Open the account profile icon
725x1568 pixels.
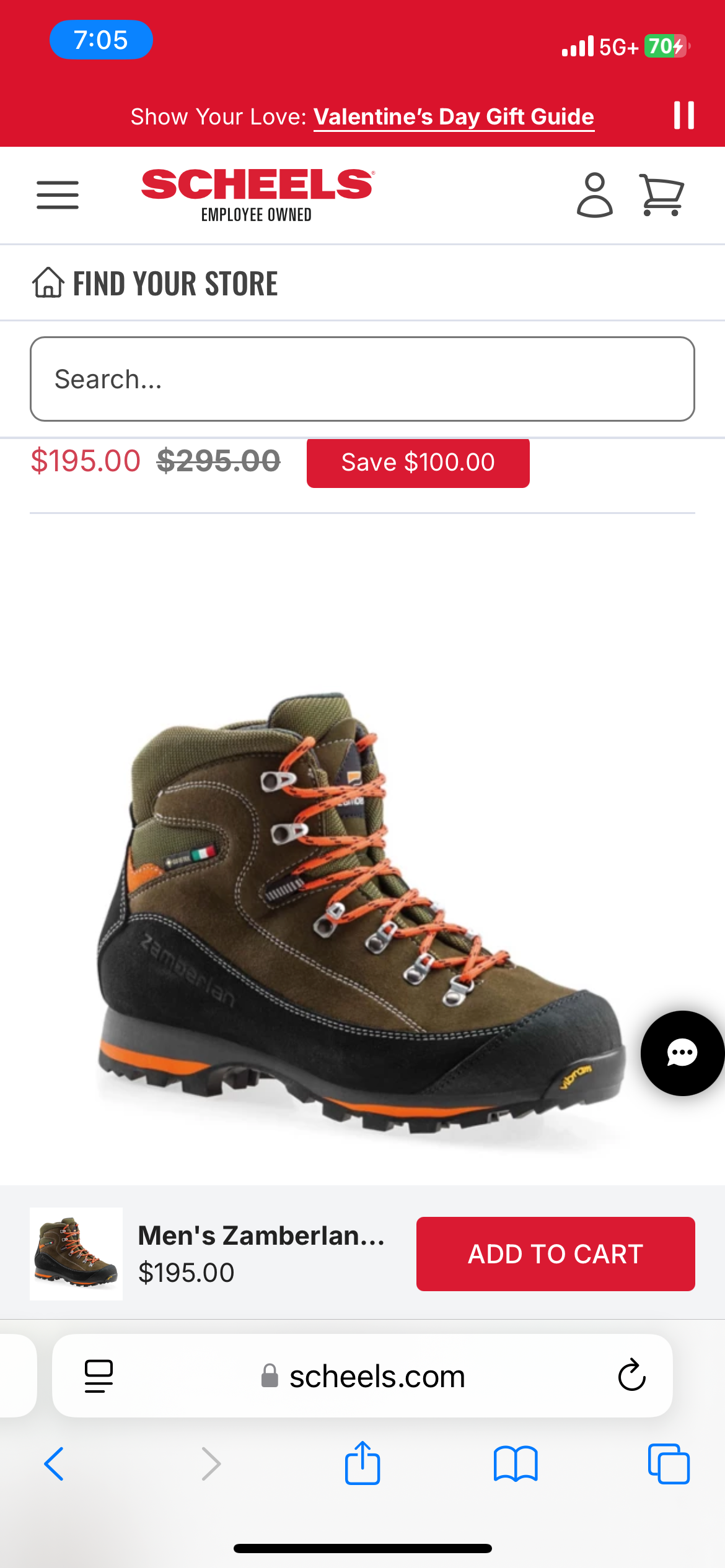click(x=595, y=195)
